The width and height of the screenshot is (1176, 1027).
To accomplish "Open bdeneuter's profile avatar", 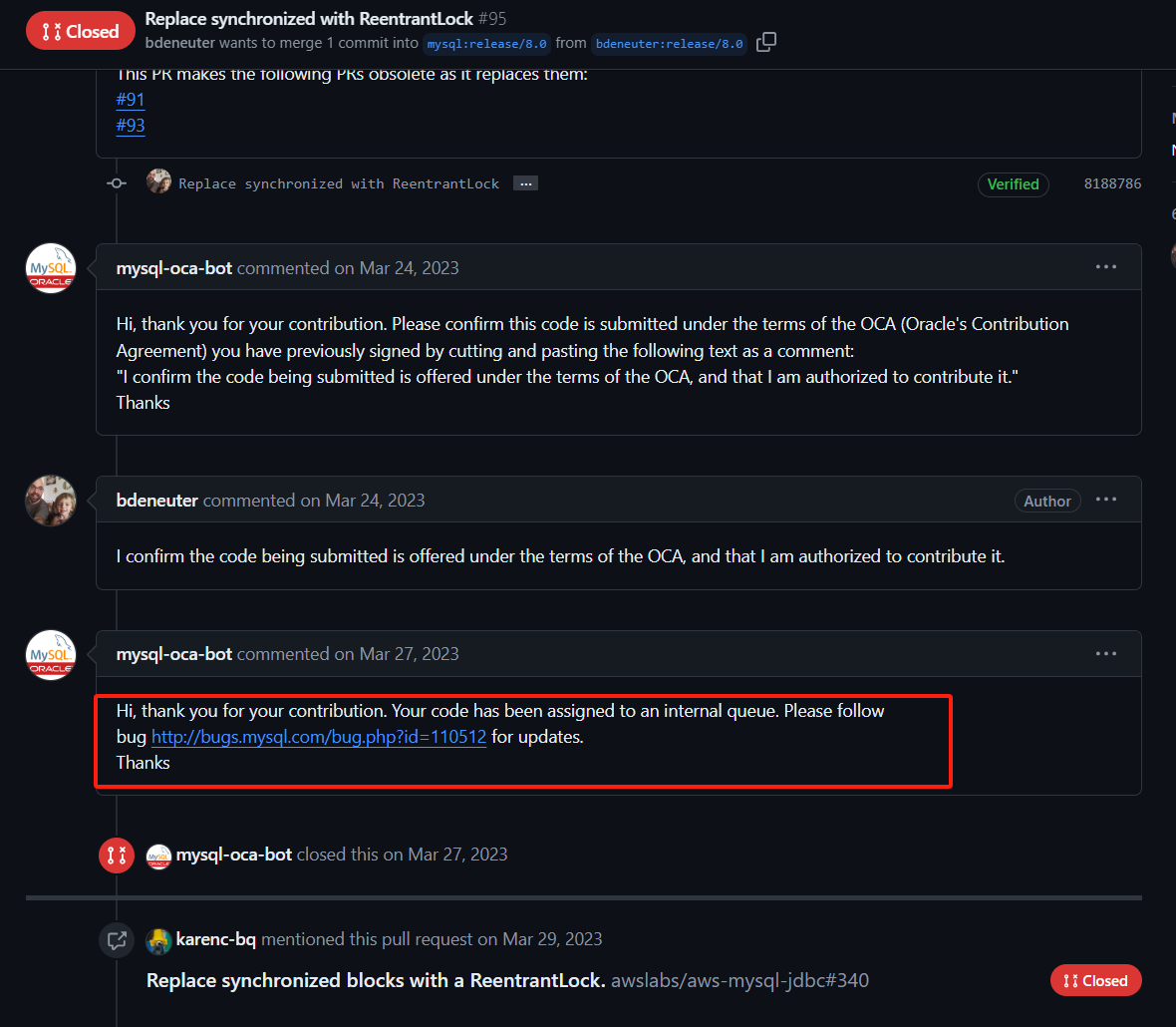I will click(51, 501).
